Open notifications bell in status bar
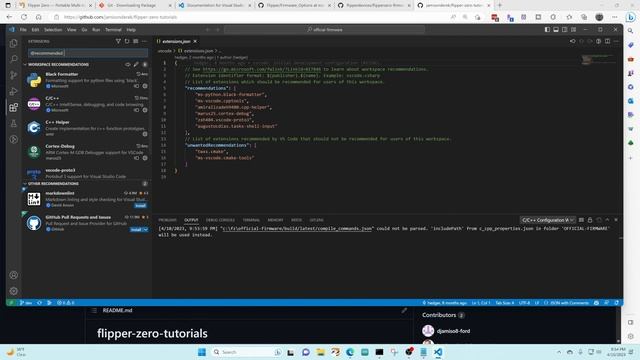 (617, 303)
